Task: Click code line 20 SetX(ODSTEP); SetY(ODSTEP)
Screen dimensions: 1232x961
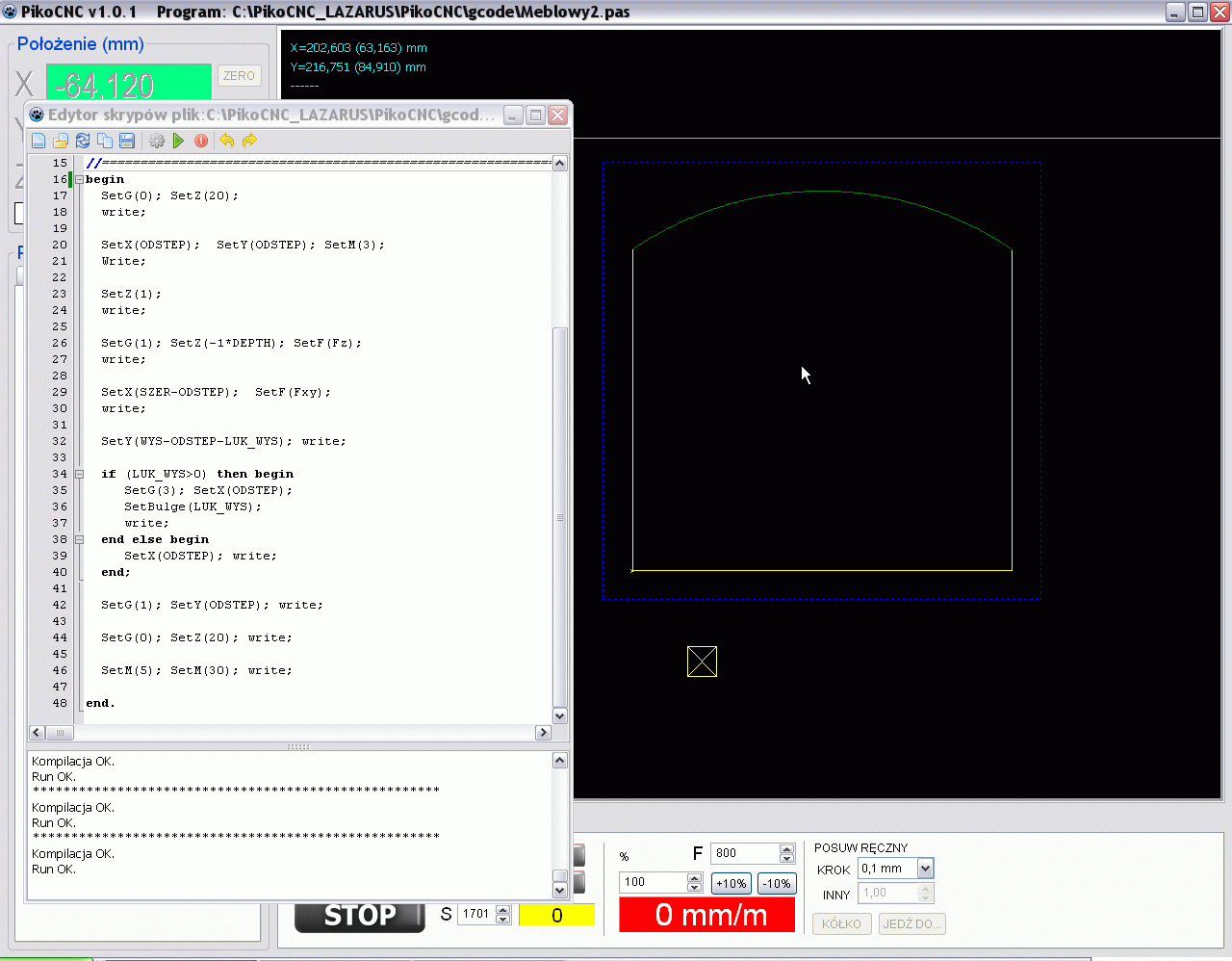Action: [x=243, y=245]
